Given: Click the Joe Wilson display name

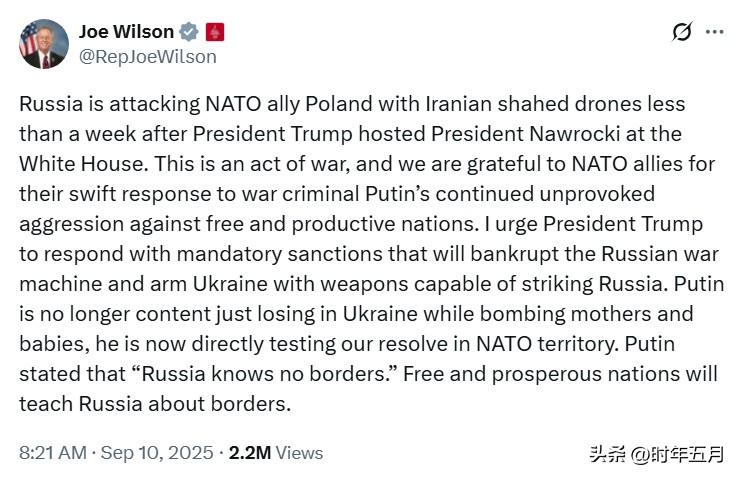Looking at the screenshot, I should pos(126,32).
